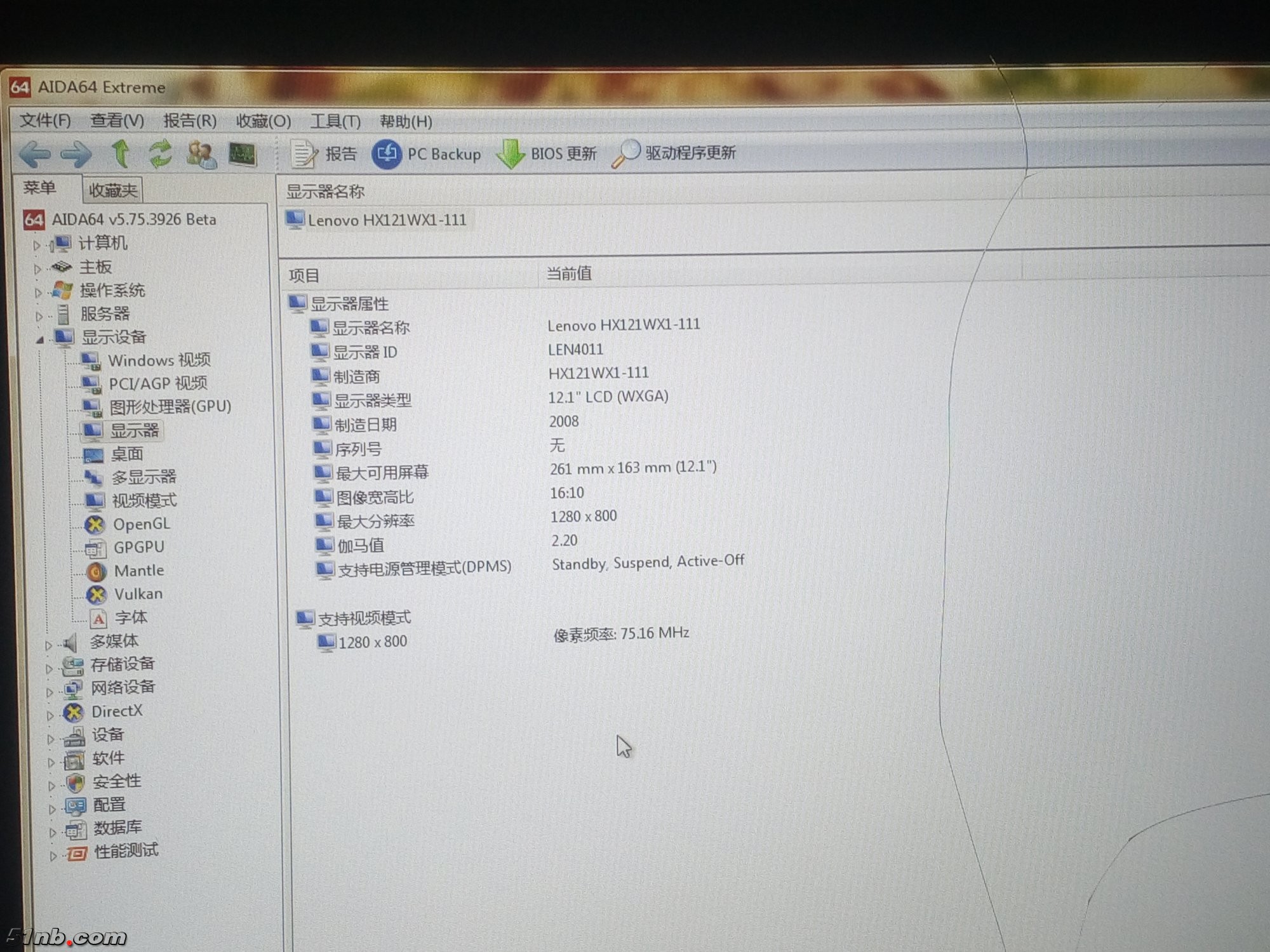Expand the DirectX tree node

pyautogui.click(x=50, y=715)
